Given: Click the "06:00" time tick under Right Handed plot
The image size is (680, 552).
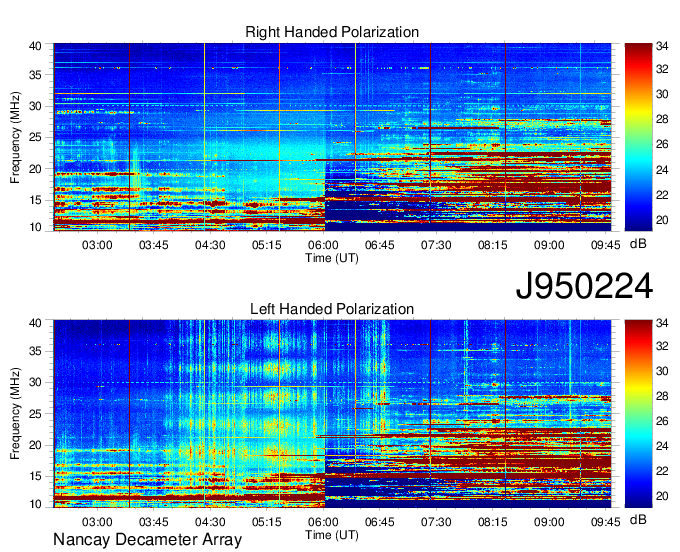Looking at the screenshot, I should (x=323, y=245).
